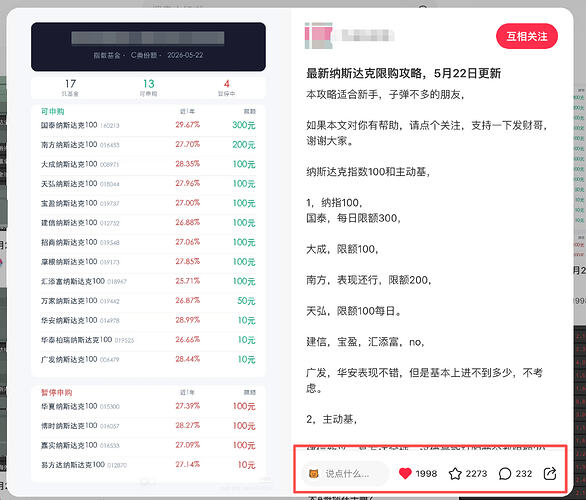This screenshot has height=500, width=586.
Task: Click row 南方纳斯达克100 in fund image
Action: 148,145
